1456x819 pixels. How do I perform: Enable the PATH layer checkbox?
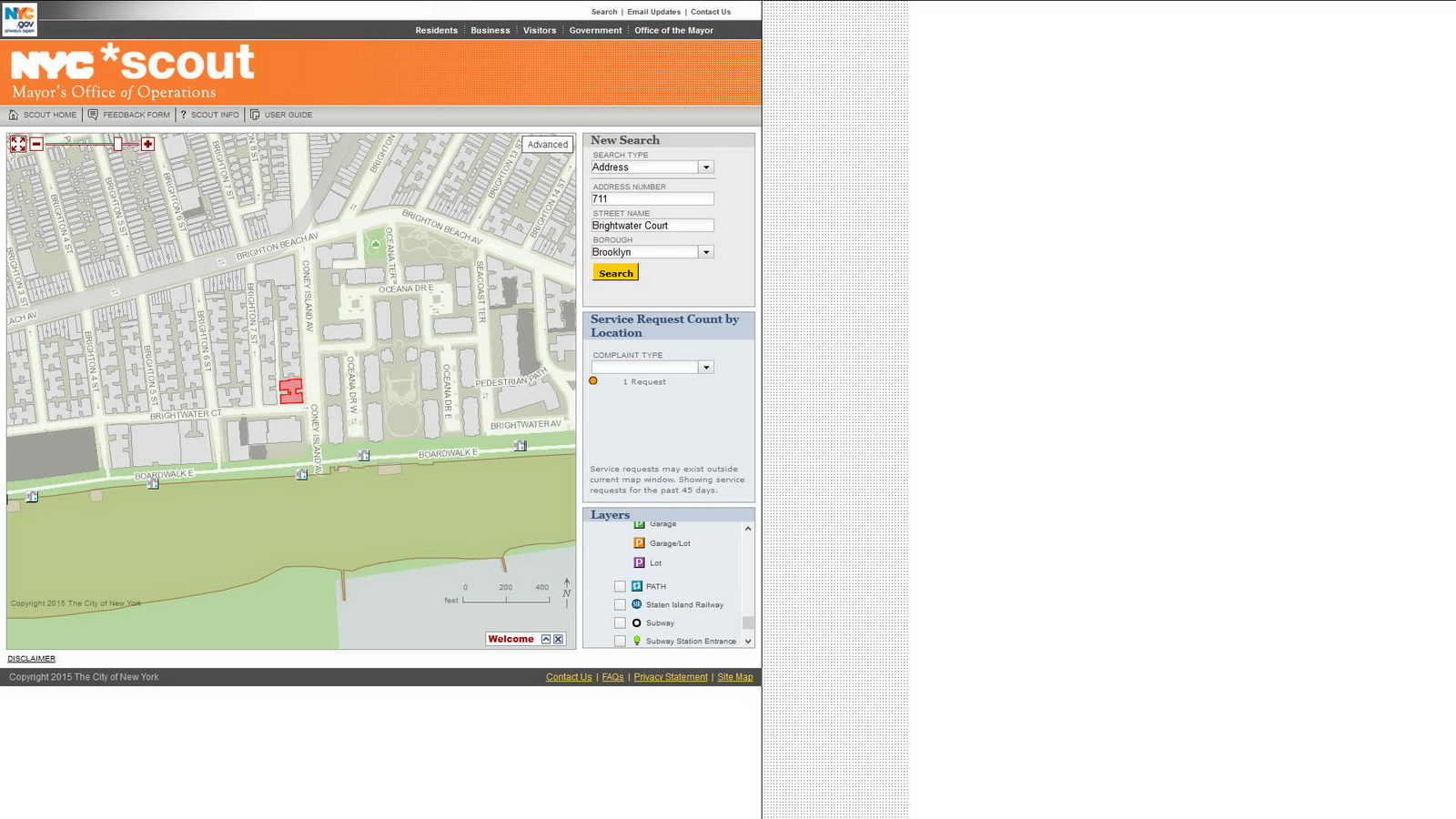[x=620, y=586]
